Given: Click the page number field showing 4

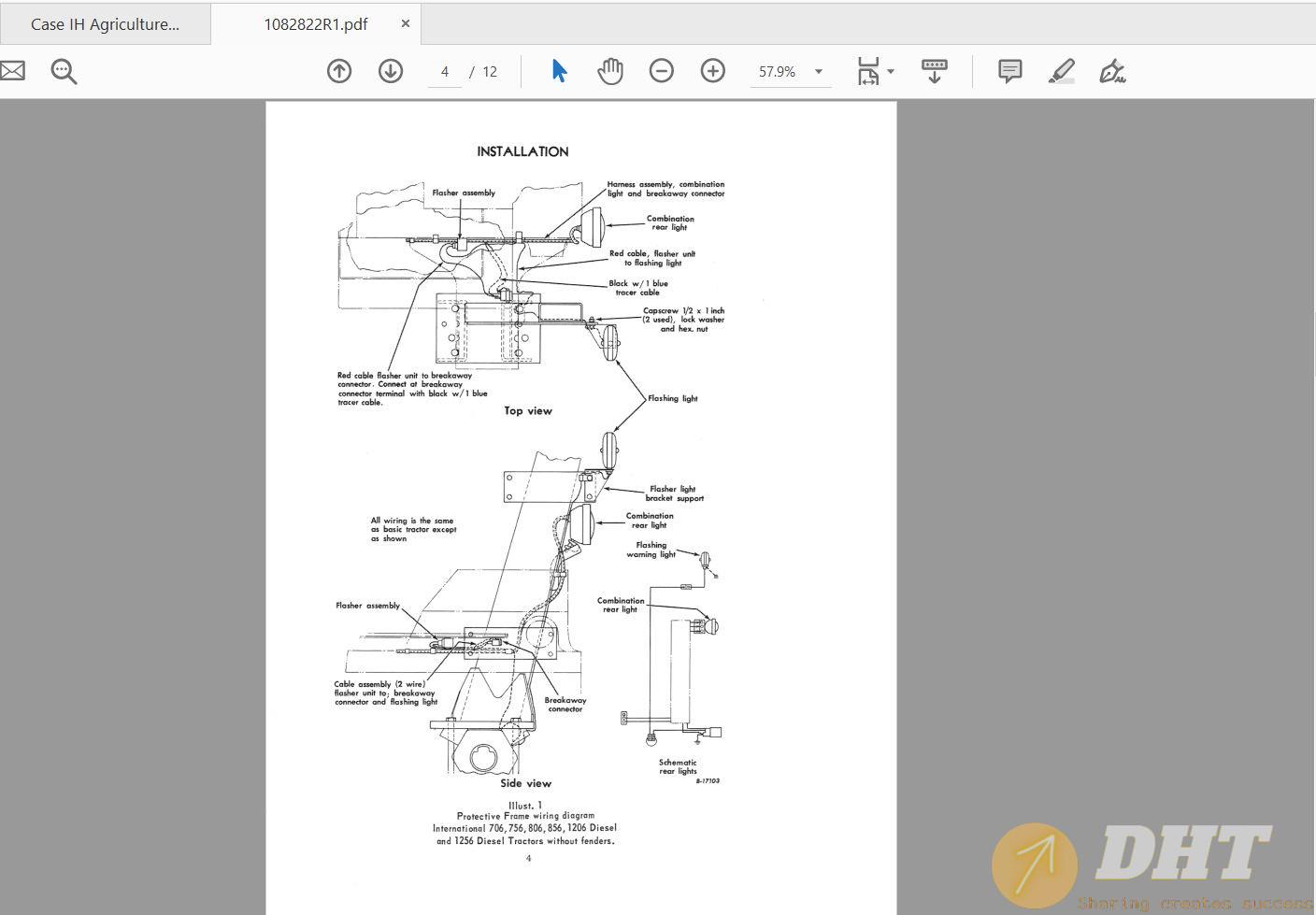Looking at the screenshot, I should (x=445, y=72).
